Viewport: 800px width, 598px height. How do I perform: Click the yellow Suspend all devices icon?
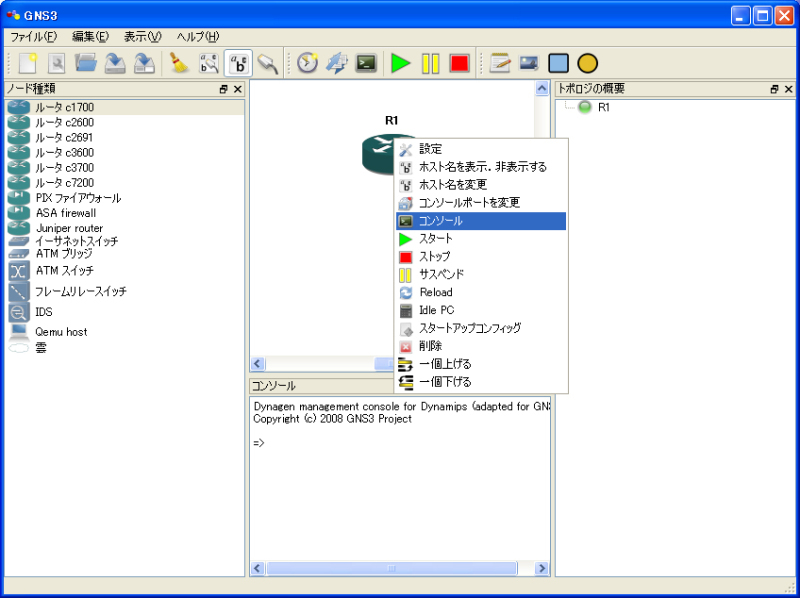[x=430, y=63]
